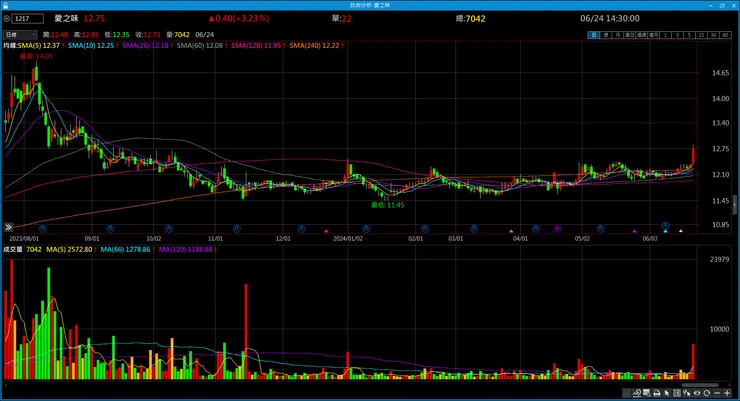Switch to the 週 weekly period tab
This screenshot has height=401, width=740.
[x=606, y=35]
